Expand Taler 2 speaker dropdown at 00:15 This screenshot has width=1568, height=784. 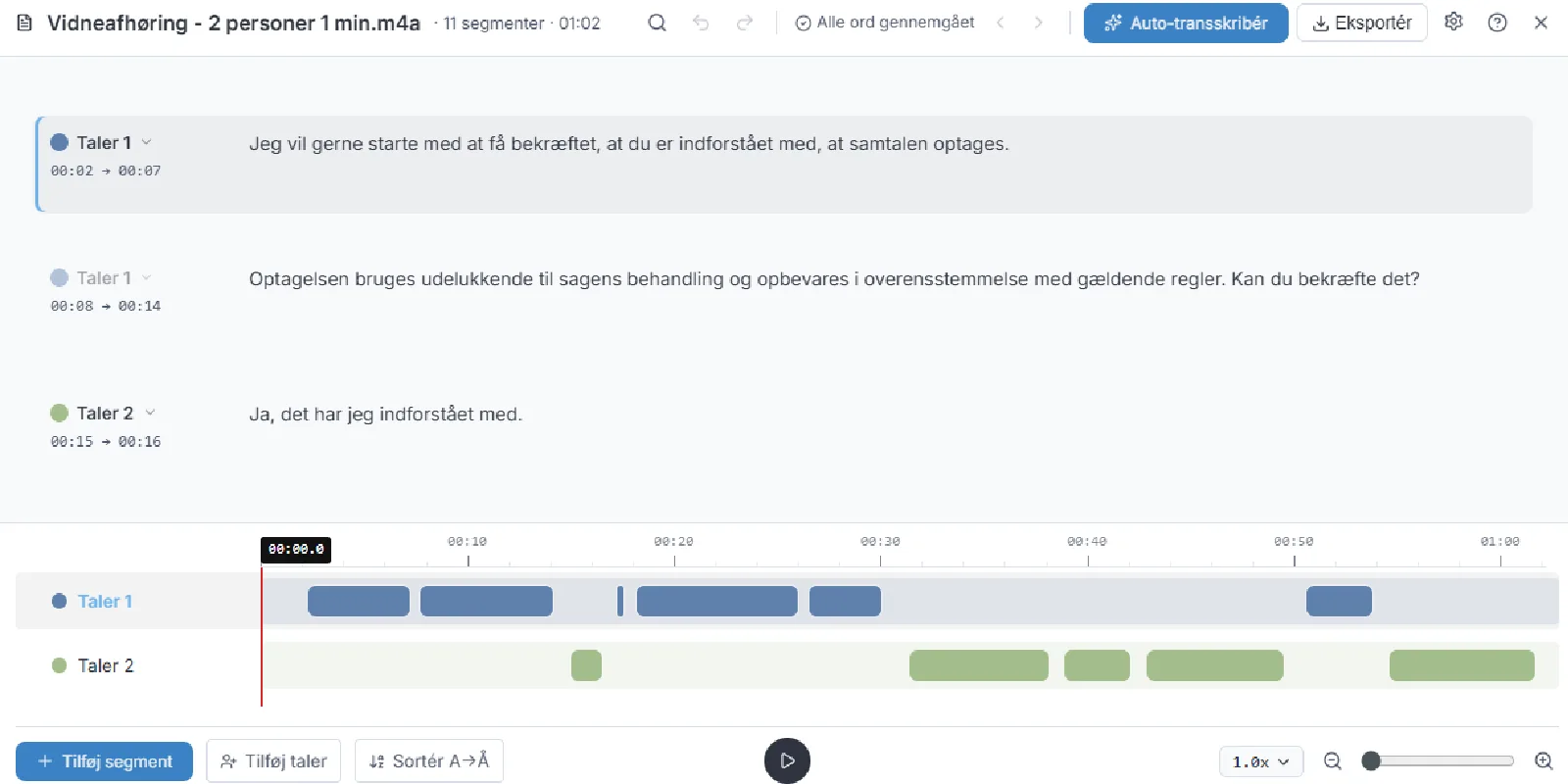point(150,413)
